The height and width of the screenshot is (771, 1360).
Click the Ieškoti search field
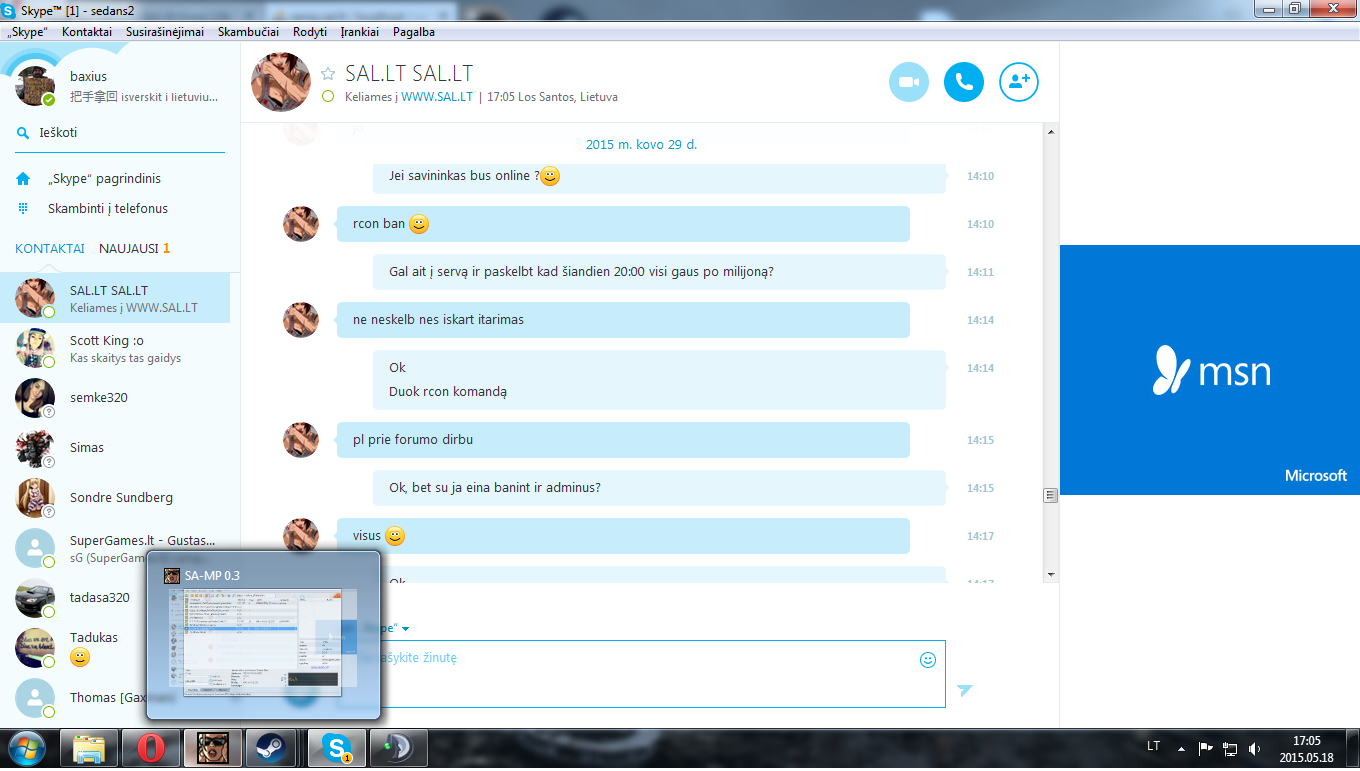point(120,133)
